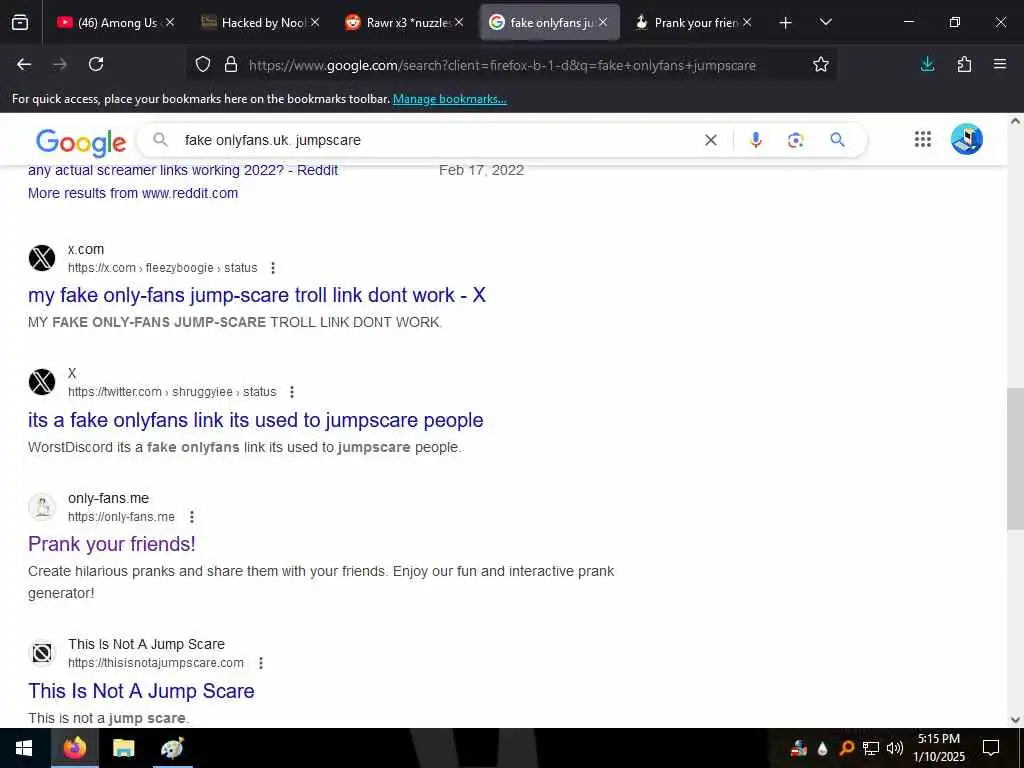Open more options for only-fans.me result
This screenshot has width=1024, height=768.
(191, 517)
